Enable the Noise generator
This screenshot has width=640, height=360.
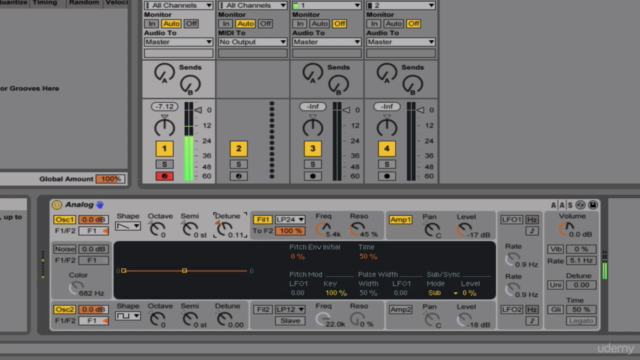pyautogui.click(x=64, y=249)
